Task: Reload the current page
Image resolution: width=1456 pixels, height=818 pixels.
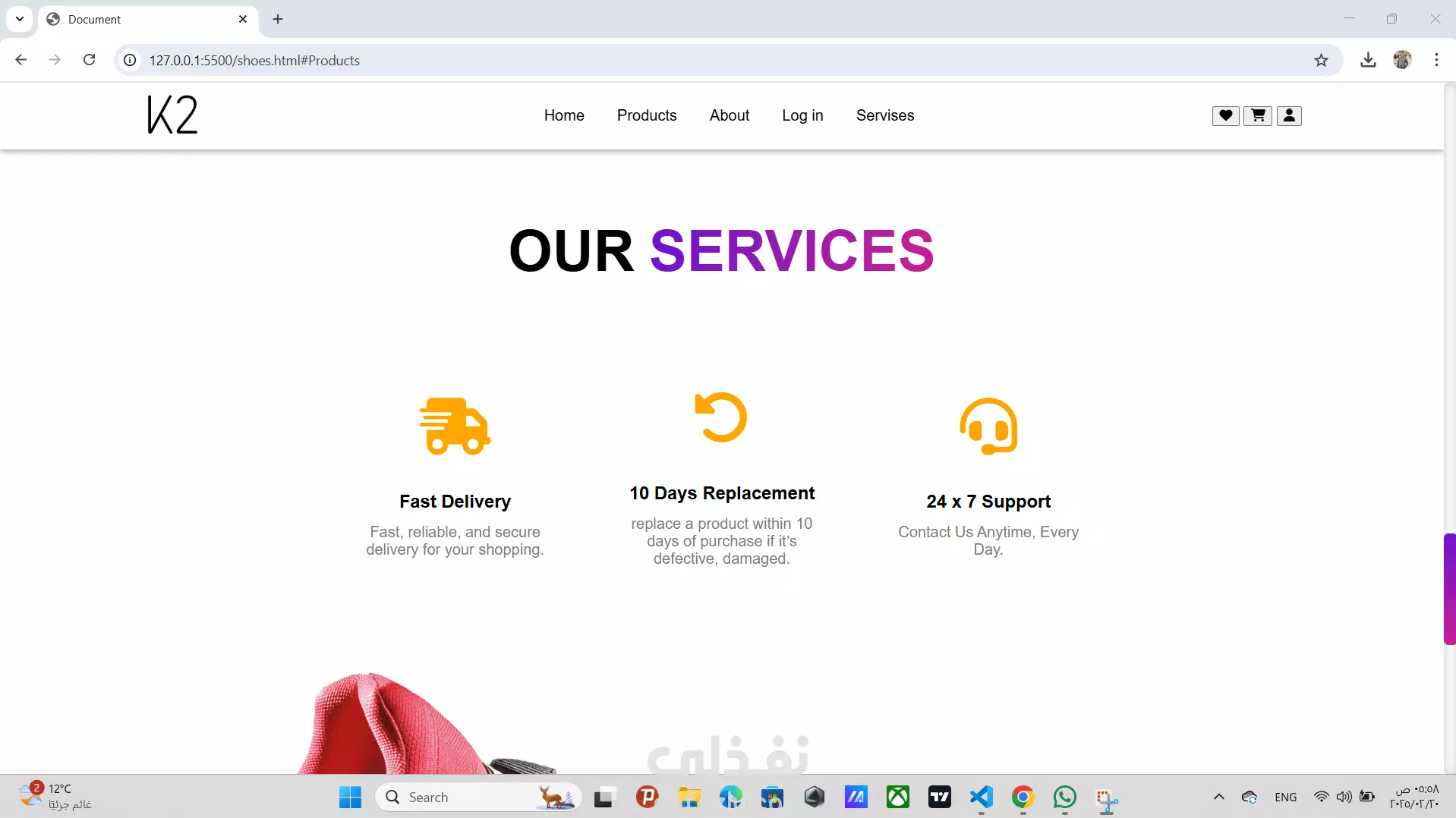Action: tap(89, 60)
